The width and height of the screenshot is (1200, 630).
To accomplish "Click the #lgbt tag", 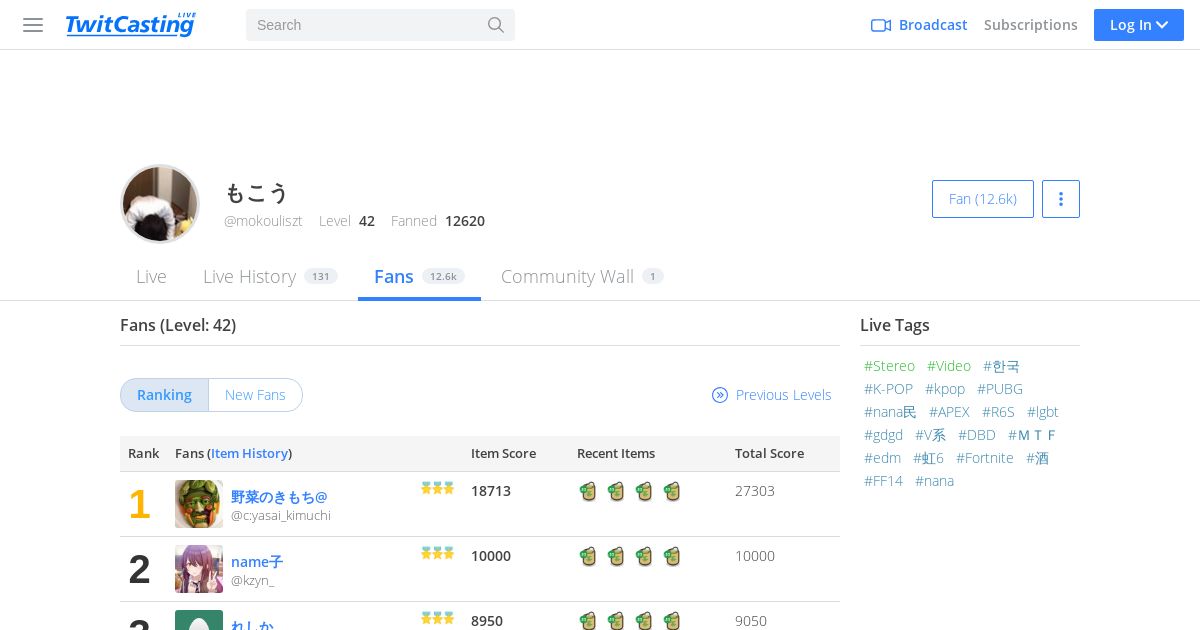I will [x=1043, y=412].
